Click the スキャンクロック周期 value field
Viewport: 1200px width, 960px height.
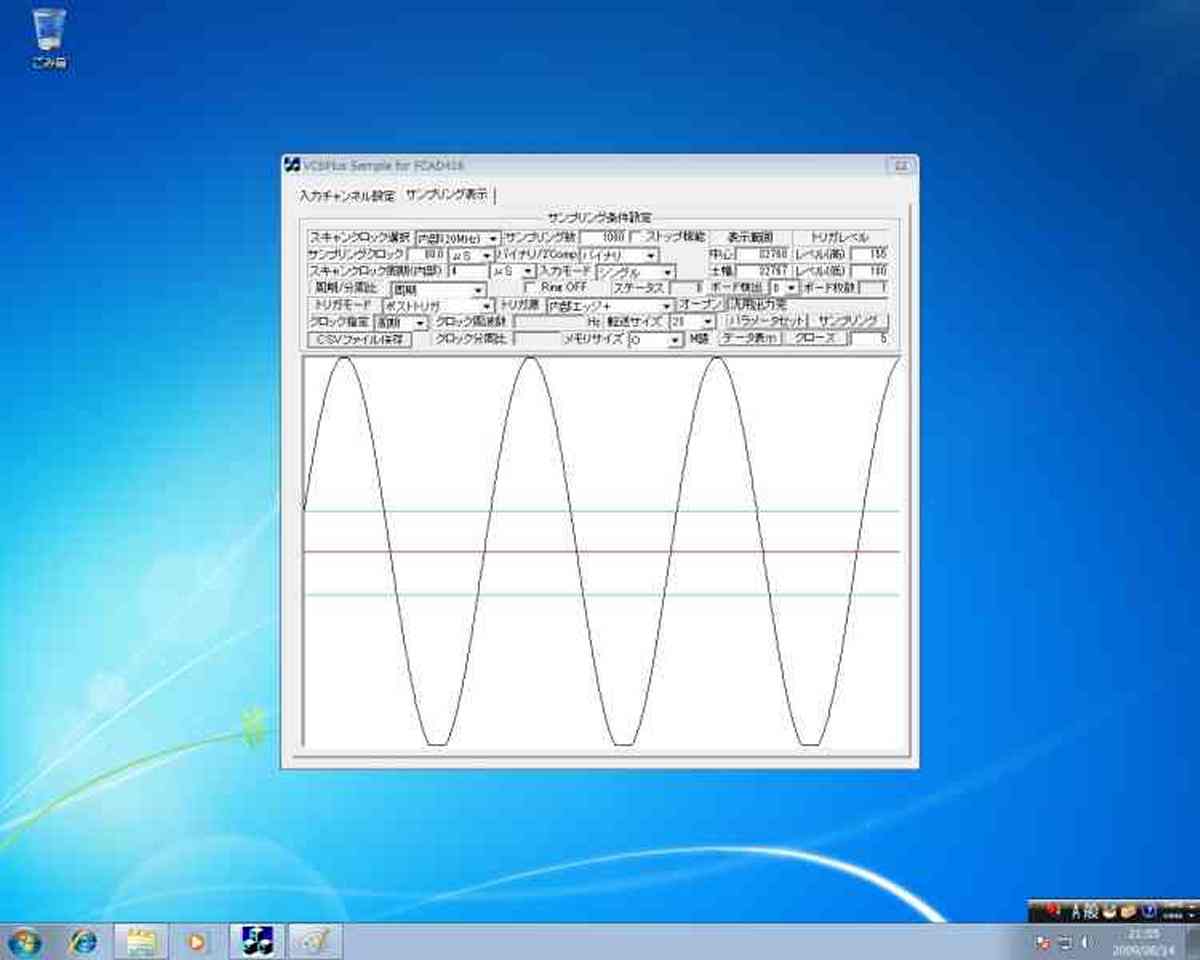tap(468, 271)
